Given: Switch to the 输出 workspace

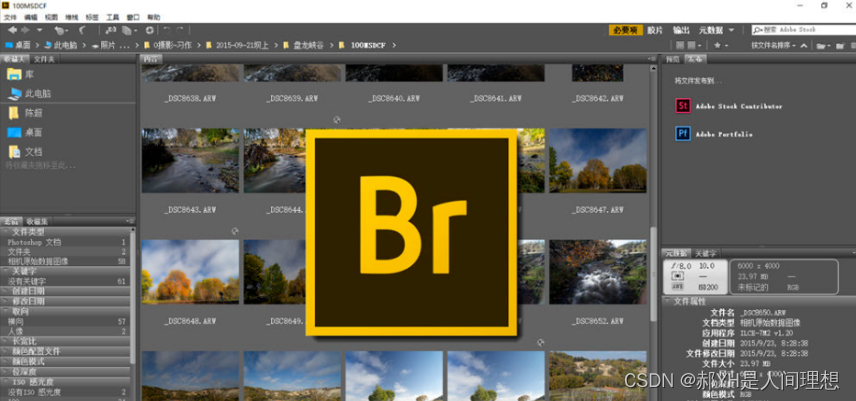Looking at the screenshot, I should coord(681,31).
